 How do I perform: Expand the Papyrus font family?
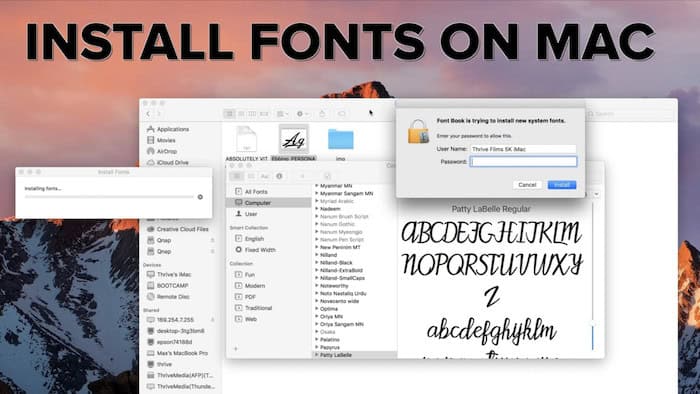317,347
